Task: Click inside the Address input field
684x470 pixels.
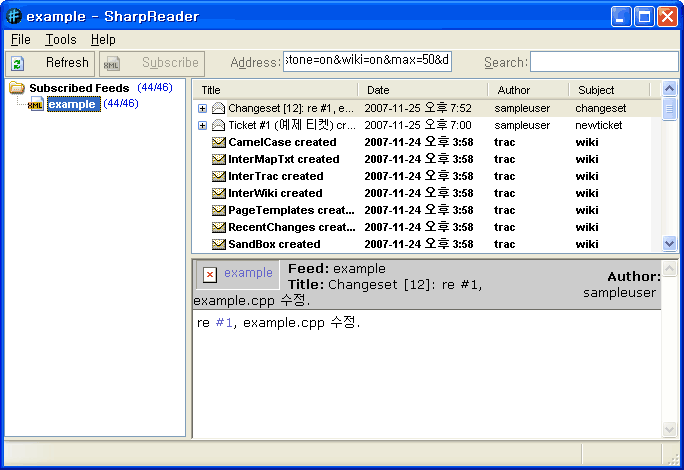Action: pos(367,62)
